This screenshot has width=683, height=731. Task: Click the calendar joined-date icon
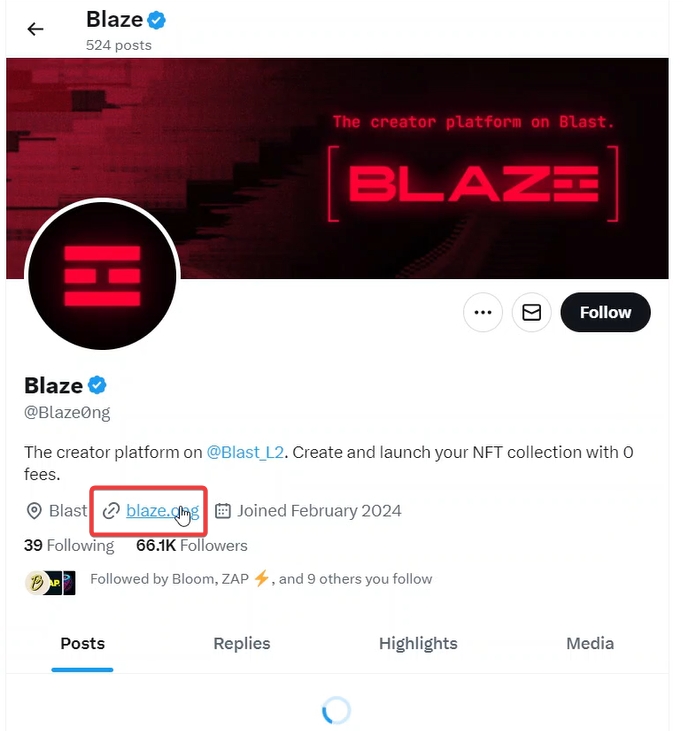coord(223,511)
